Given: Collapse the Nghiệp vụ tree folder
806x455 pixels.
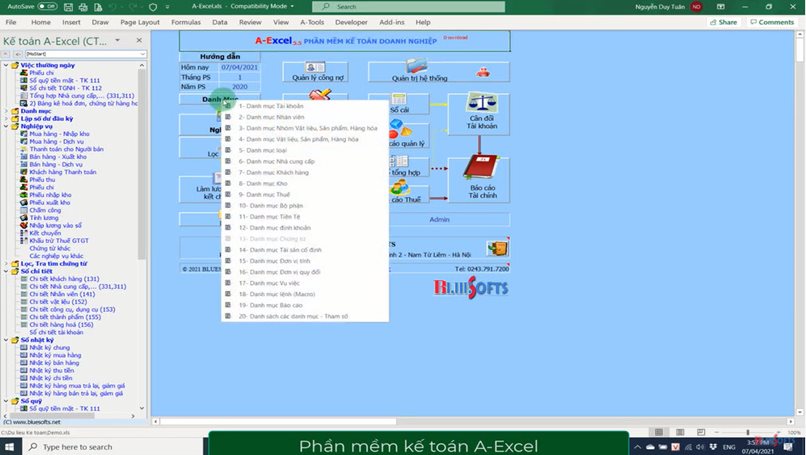Looking at the screenshot, I should pos(6,126).
